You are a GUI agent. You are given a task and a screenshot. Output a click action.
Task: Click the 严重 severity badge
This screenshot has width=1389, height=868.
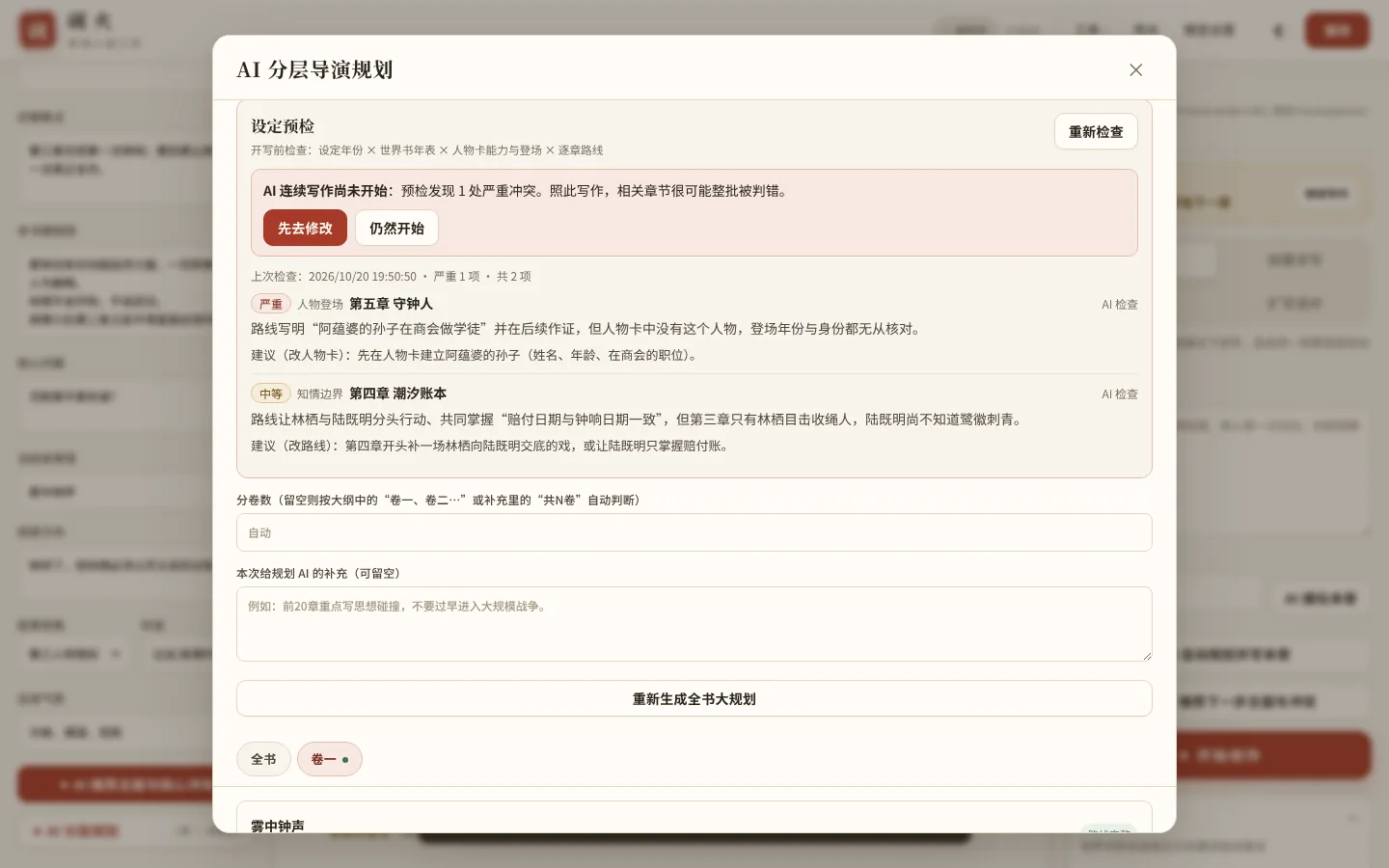[271, 304]
